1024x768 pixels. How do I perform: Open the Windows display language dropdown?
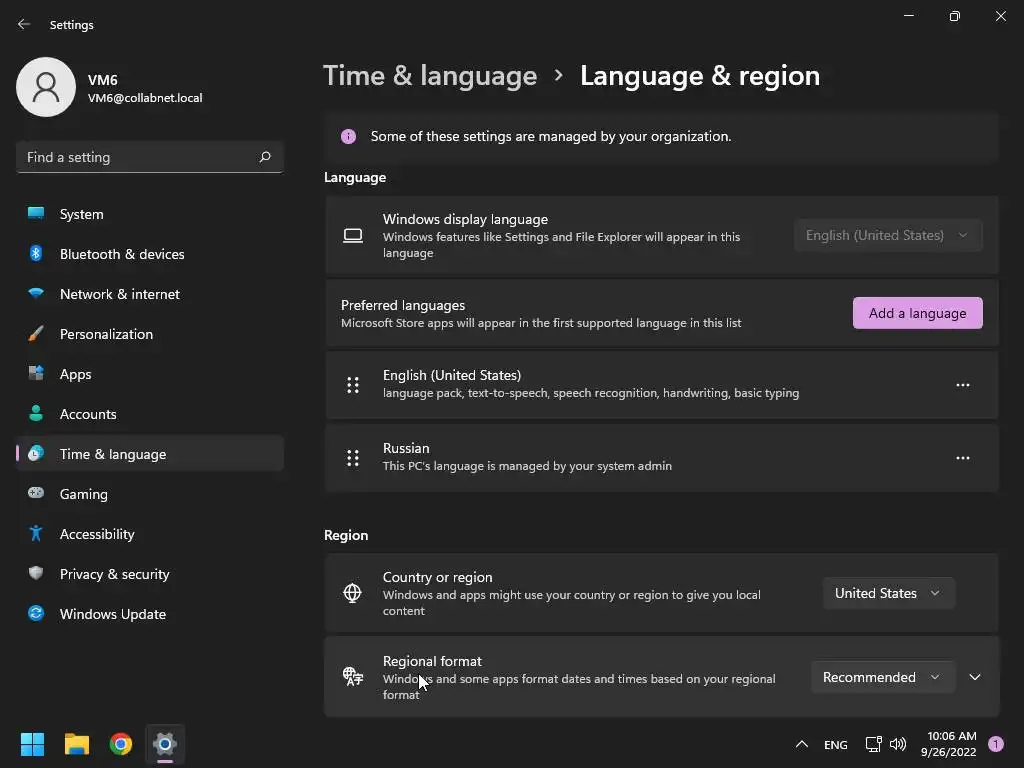[x=888, y=235]
